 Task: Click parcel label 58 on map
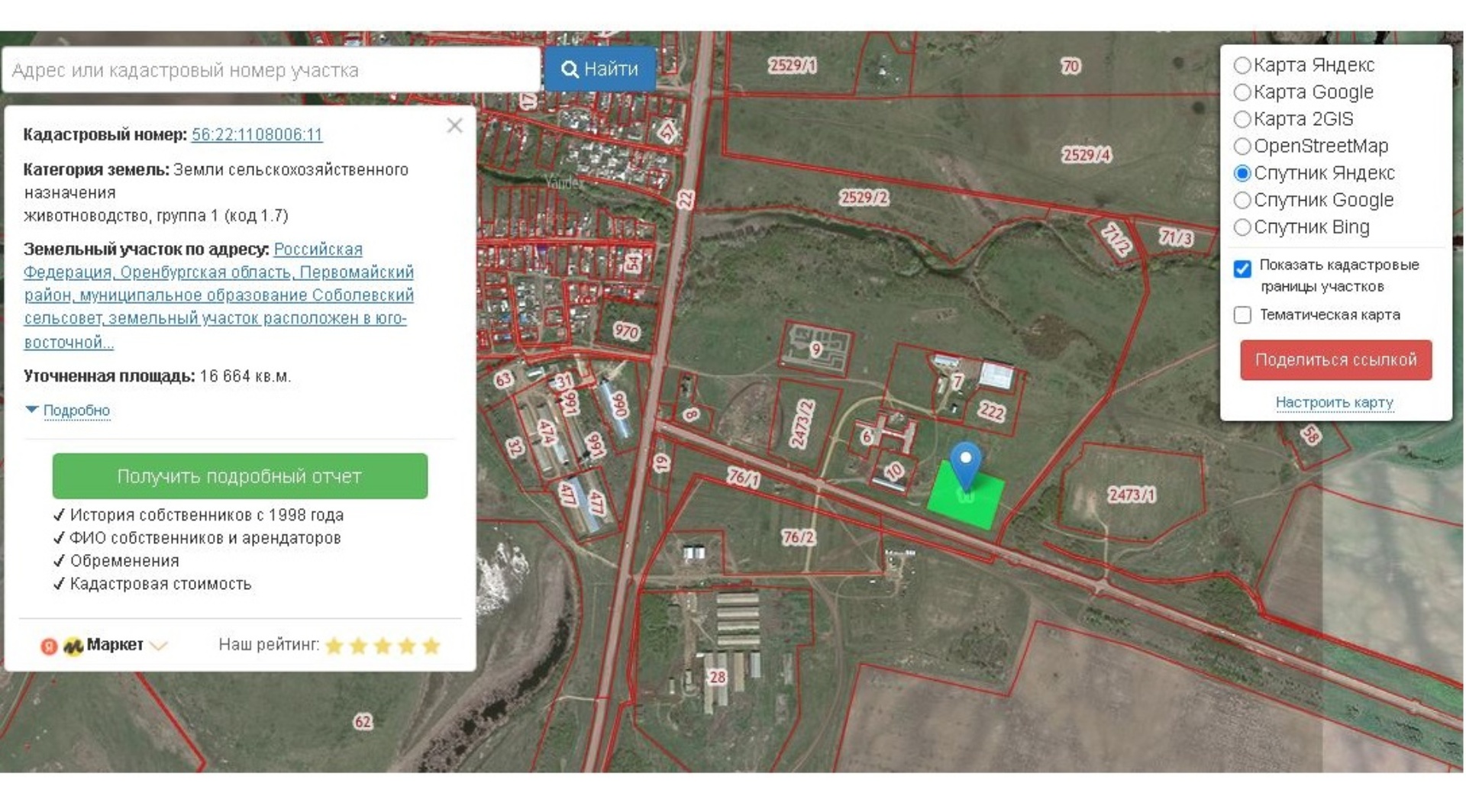point(1311,435)
